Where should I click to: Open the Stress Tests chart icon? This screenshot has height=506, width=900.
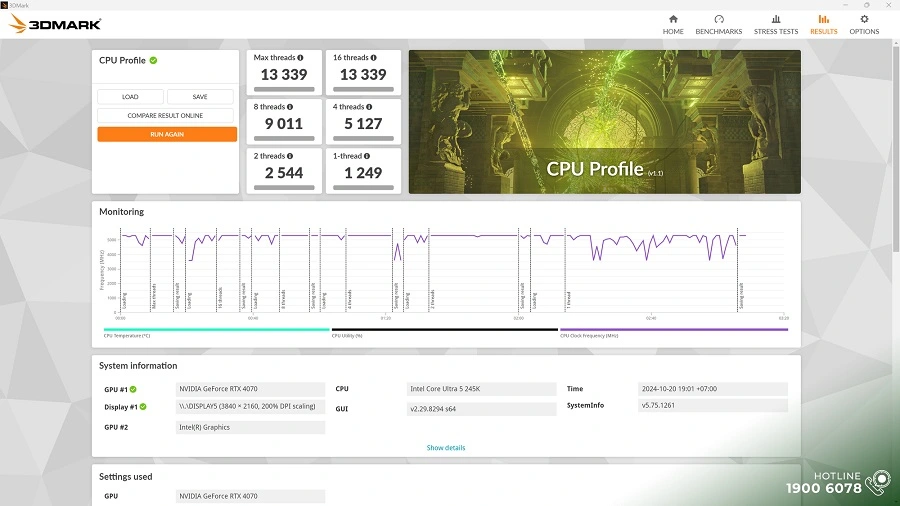click(775, 19)
